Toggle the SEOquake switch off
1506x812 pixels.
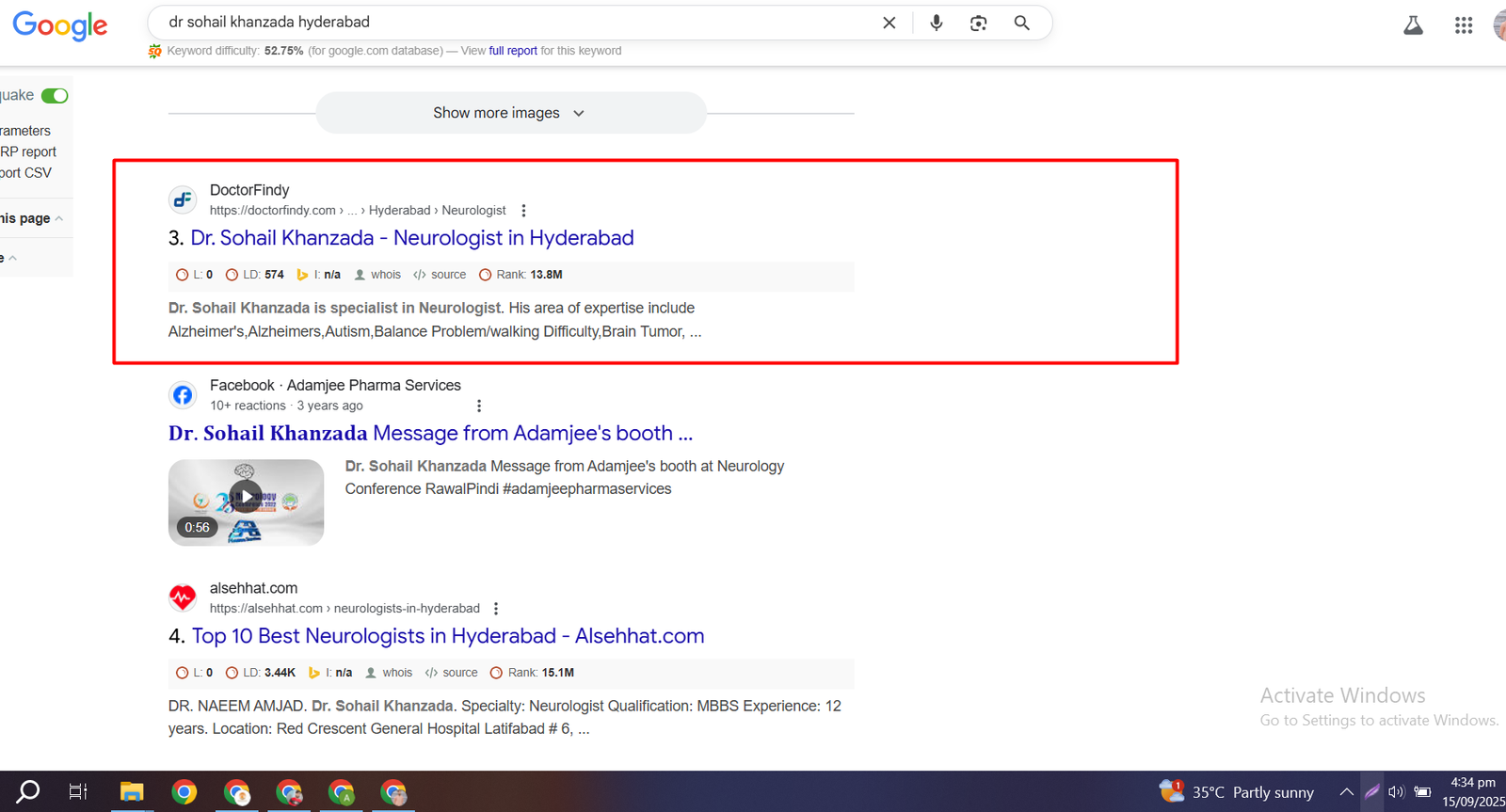pos(55,96)
